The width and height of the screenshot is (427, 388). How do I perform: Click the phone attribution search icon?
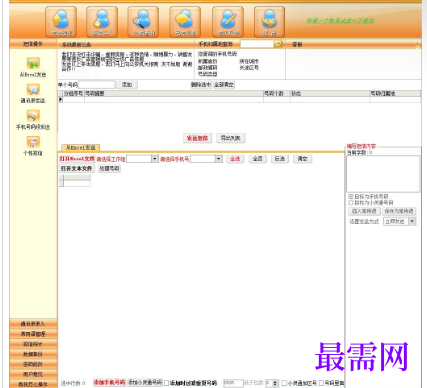coord(278,44)
